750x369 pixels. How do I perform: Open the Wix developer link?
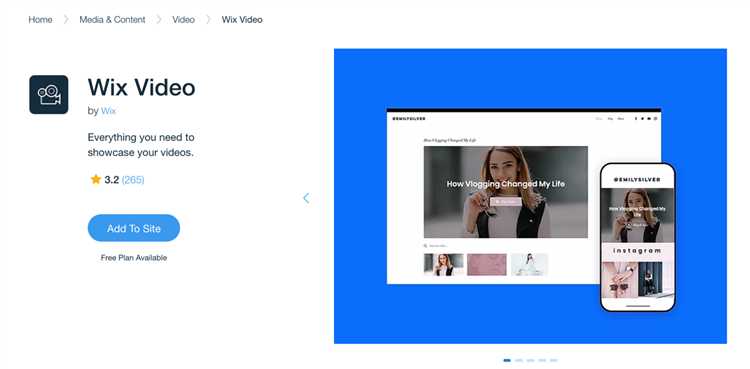pyautogui.click(x=108, y=111)
